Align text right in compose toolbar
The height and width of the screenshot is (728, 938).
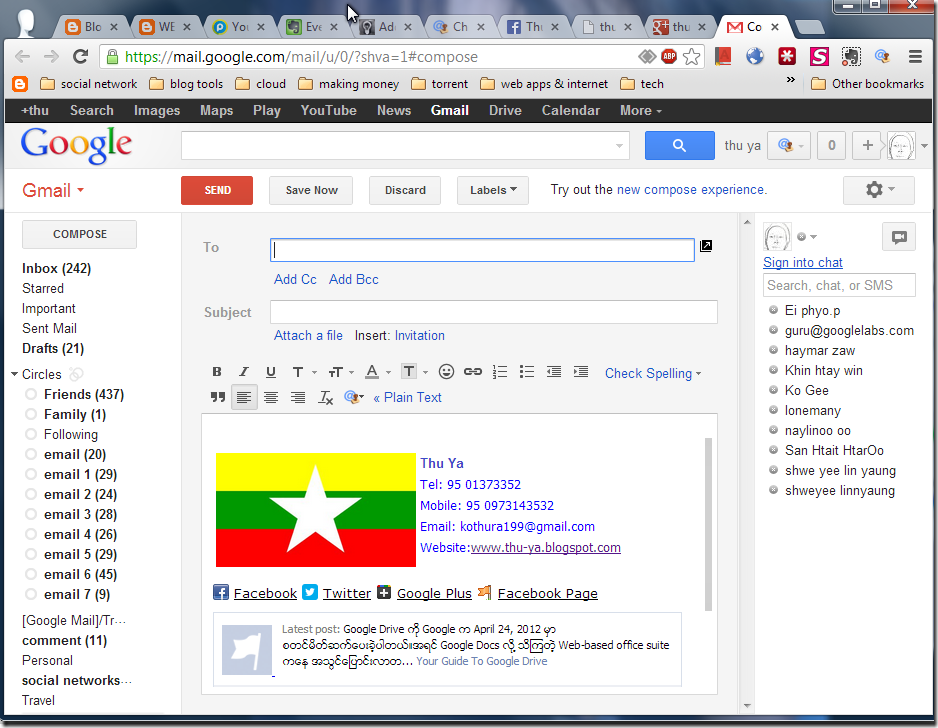[298, 397]
